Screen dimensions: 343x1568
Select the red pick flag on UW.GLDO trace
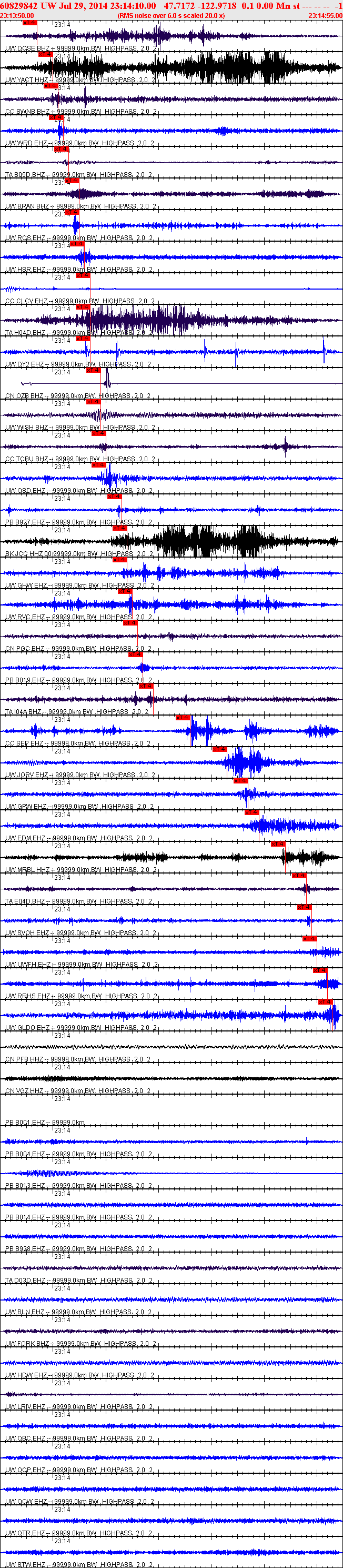coord(325,1003)
